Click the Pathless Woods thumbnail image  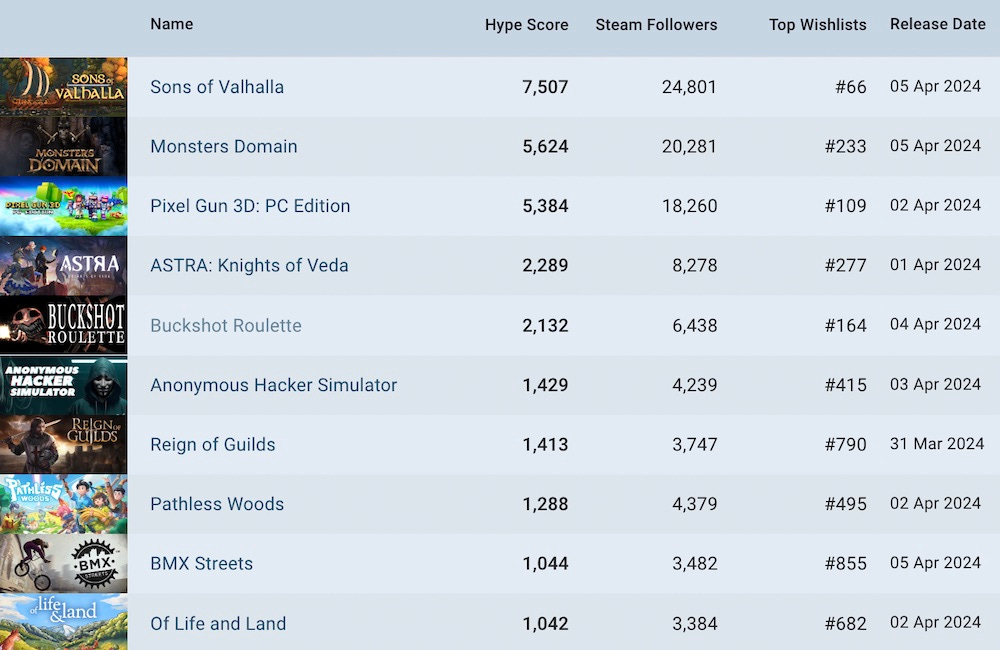point(64,504)
